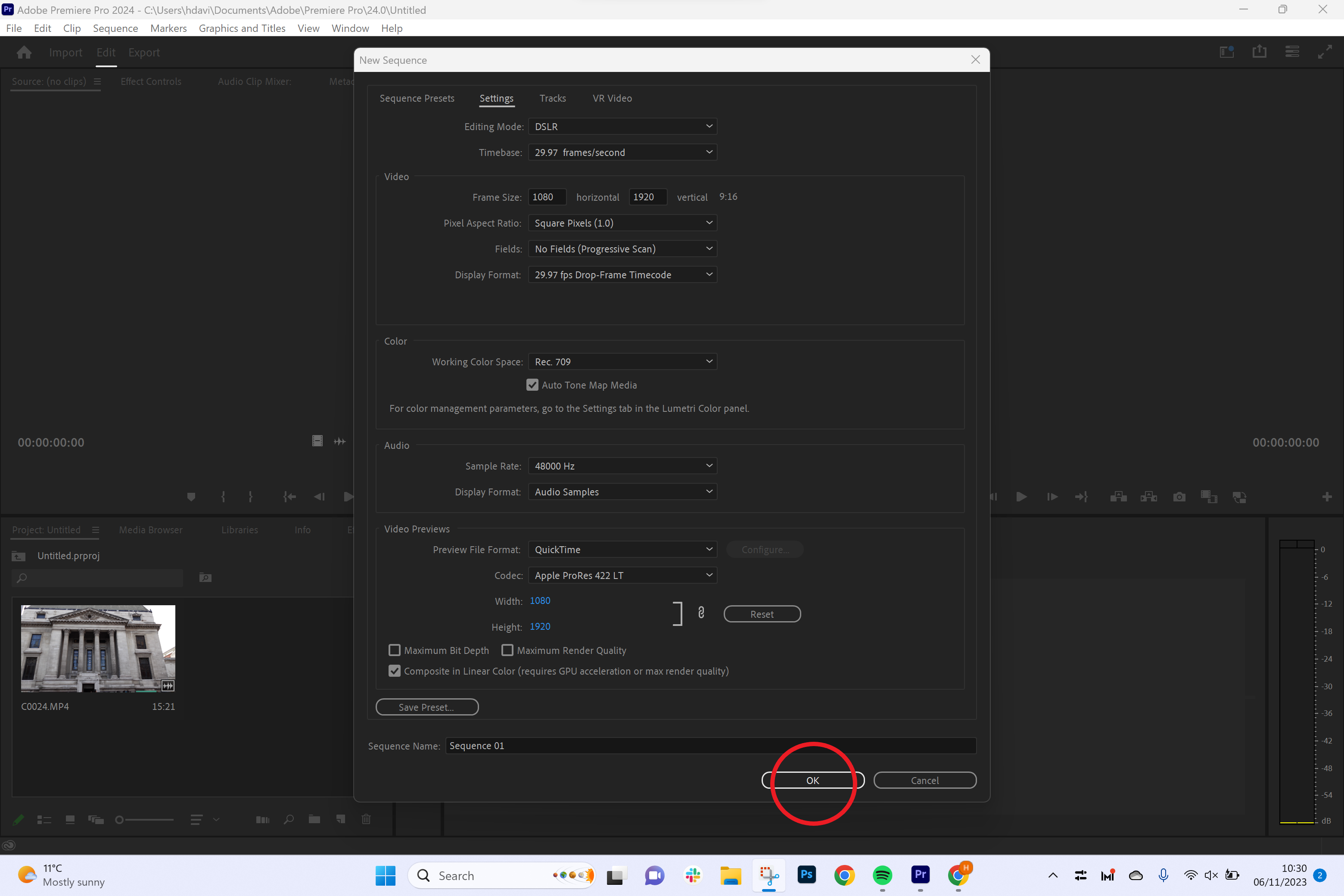The width and height of the screenshot is (1344, 896).
Task: Open the New Bin icon in the Project panel
Action: click(x=314, y=819)
